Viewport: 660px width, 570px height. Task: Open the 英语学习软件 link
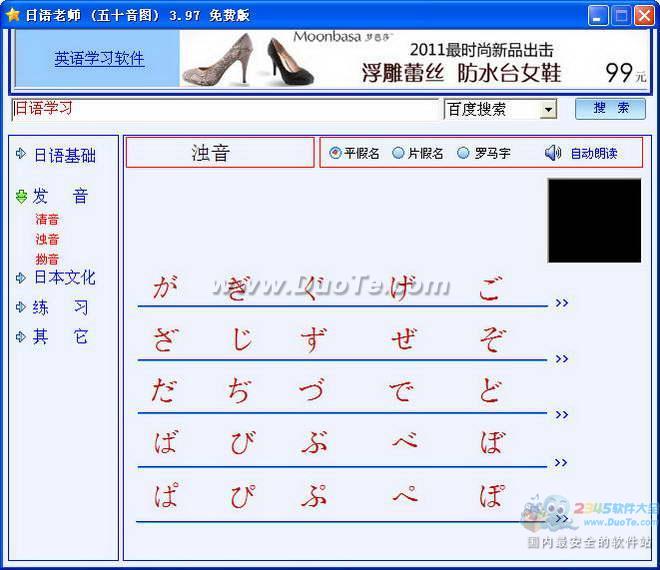point(99,59)
